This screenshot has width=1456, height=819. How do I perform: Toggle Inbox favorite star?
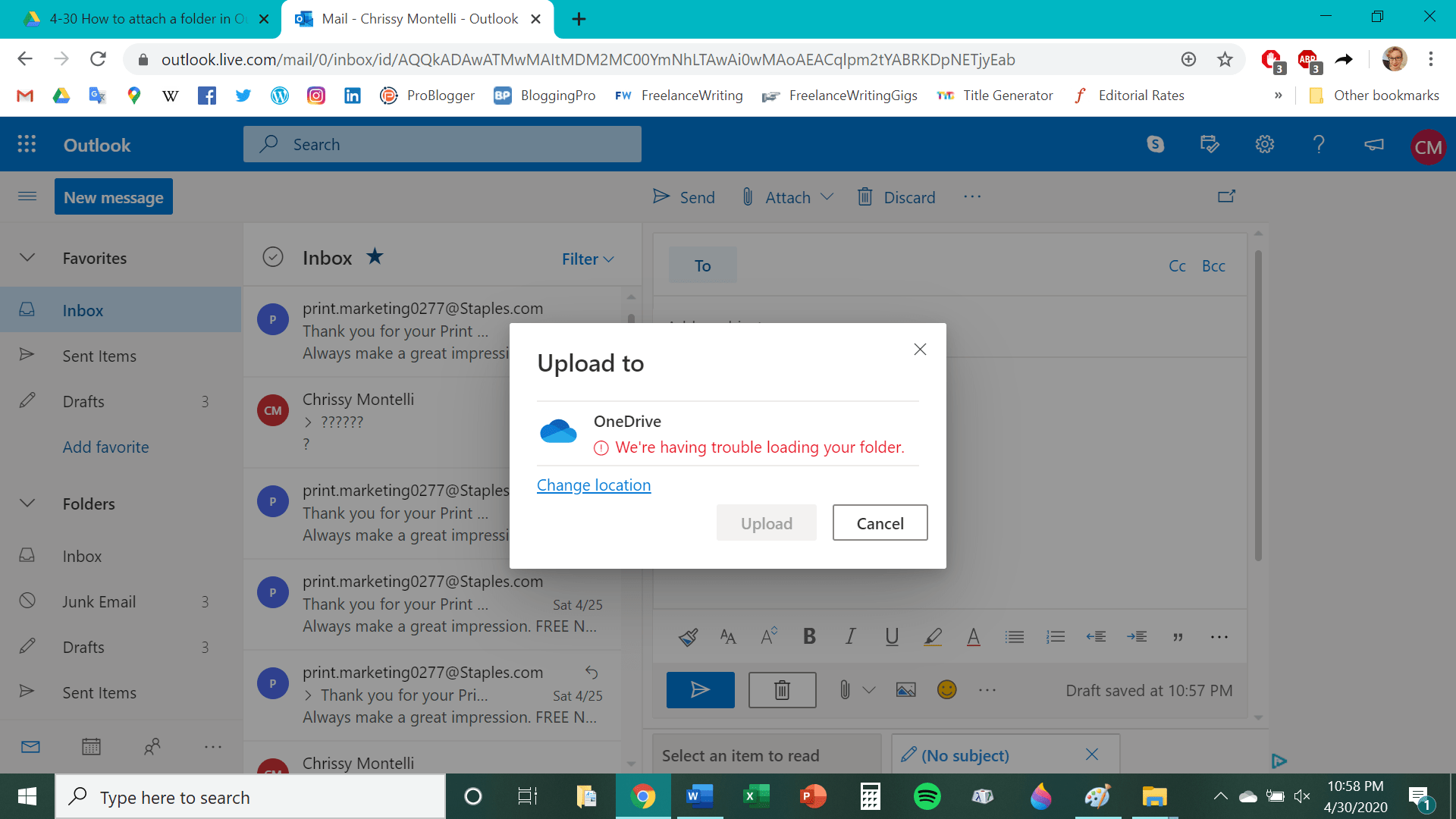(375, 256)
